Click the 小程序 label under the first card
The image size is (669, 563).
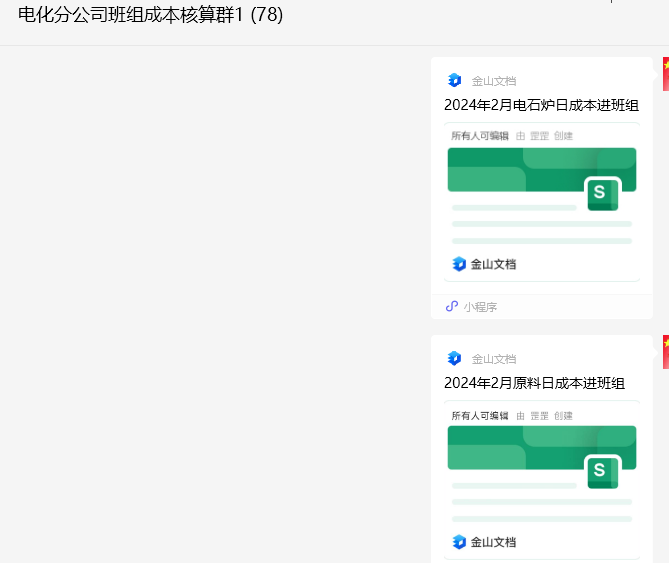tap(480, 307)
